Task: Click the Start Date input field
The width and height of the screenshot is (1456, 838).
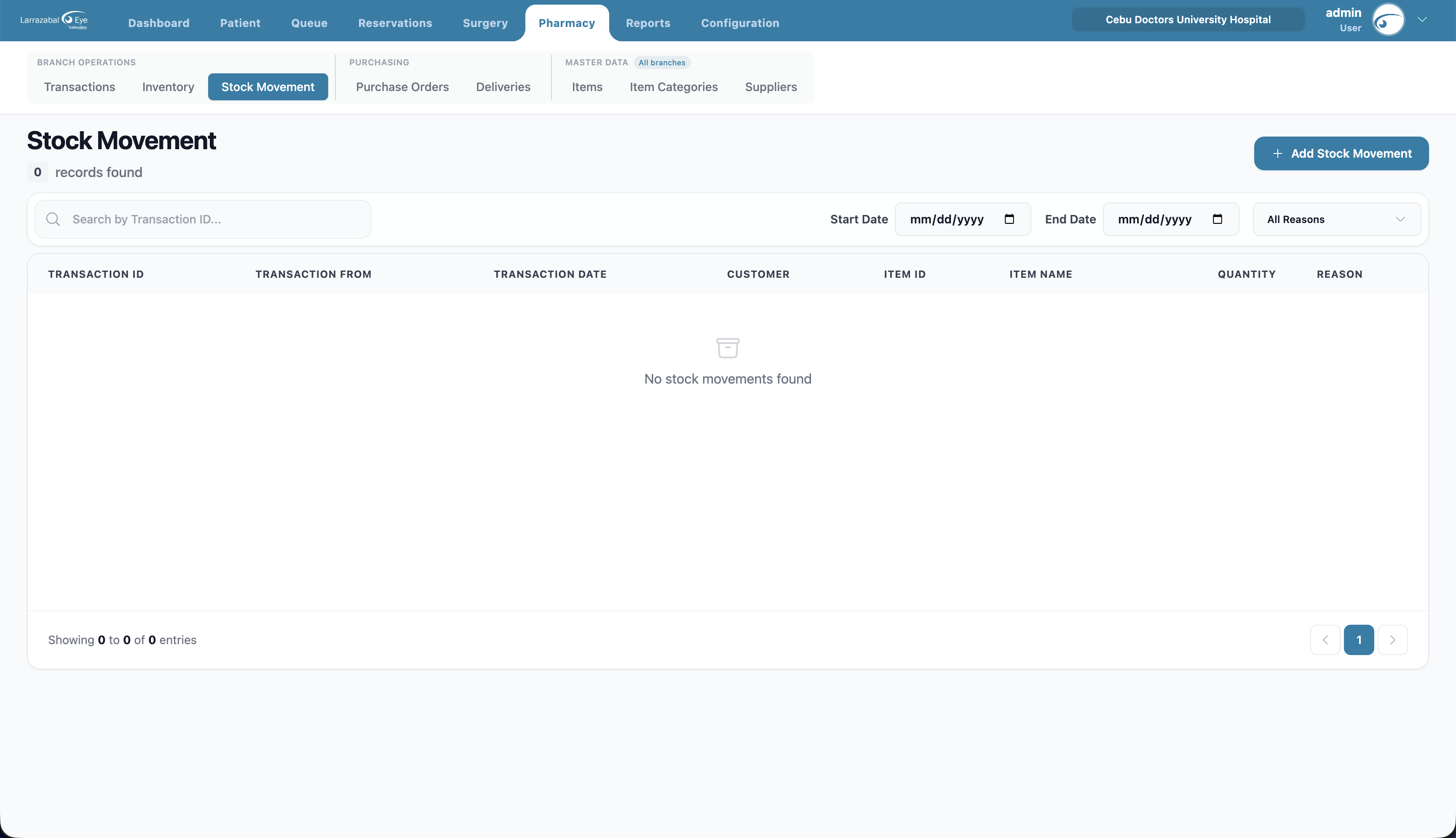Action: tap(963, 219)
